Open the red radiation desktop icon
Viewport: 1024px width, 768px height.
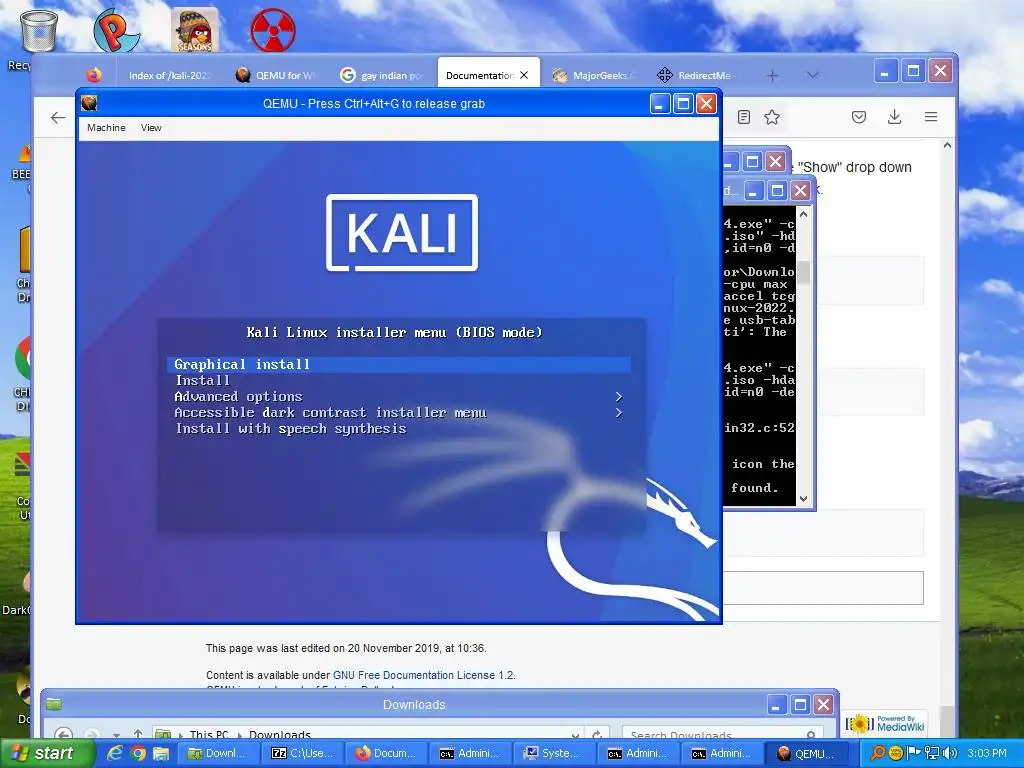click(x=273, y=30)
